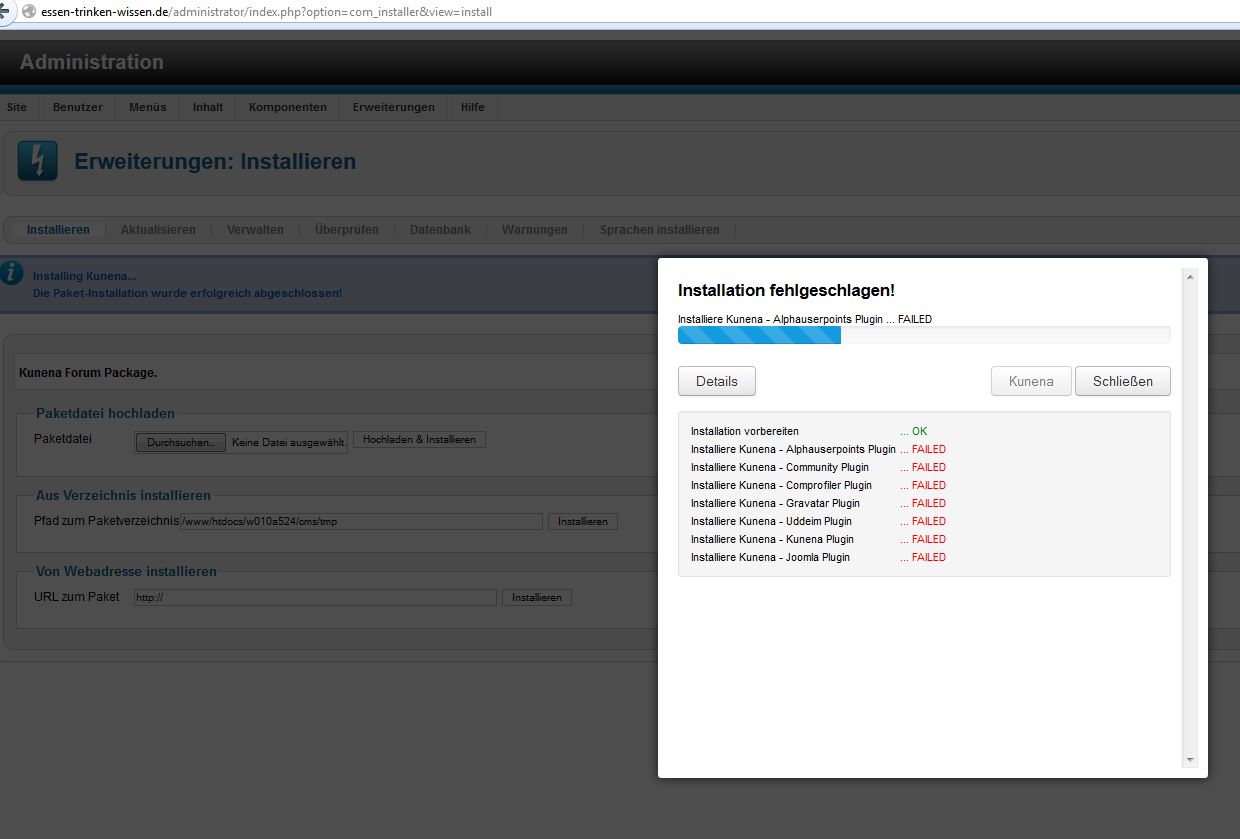
Task: Click Installieren next to Paketverzeichnis path
Action: (583, 522)
